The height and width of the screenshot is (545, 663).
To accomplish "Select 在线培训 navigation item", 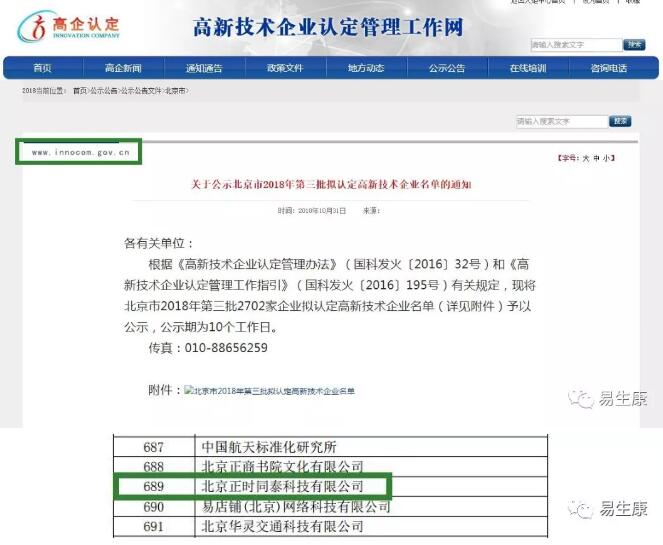I will point(528,68).
